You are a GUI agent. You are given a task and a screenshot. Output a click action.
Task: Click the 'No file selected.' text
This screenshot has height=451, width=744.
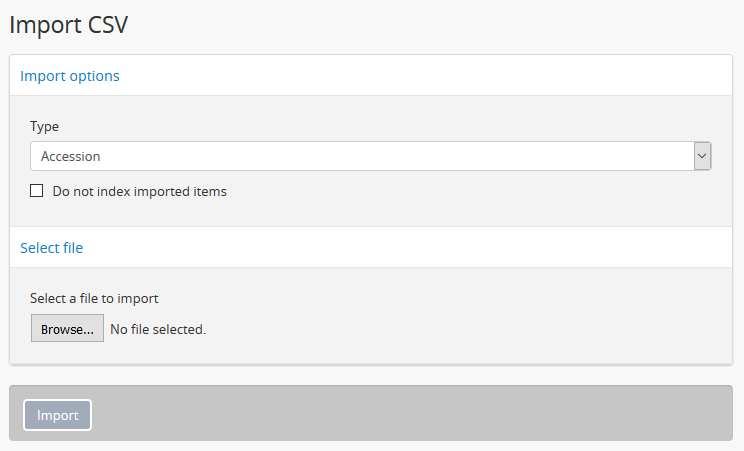pos(158,329)
